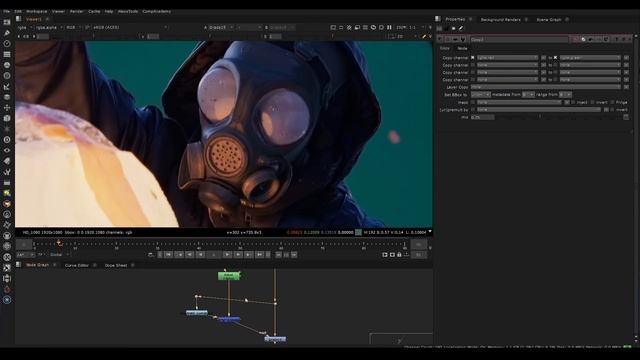Click the red node color icon in Copy1 header
Image resolution: width=640 pixels, height=360 pixels.
pyautogui.click(x=576, y=39)
